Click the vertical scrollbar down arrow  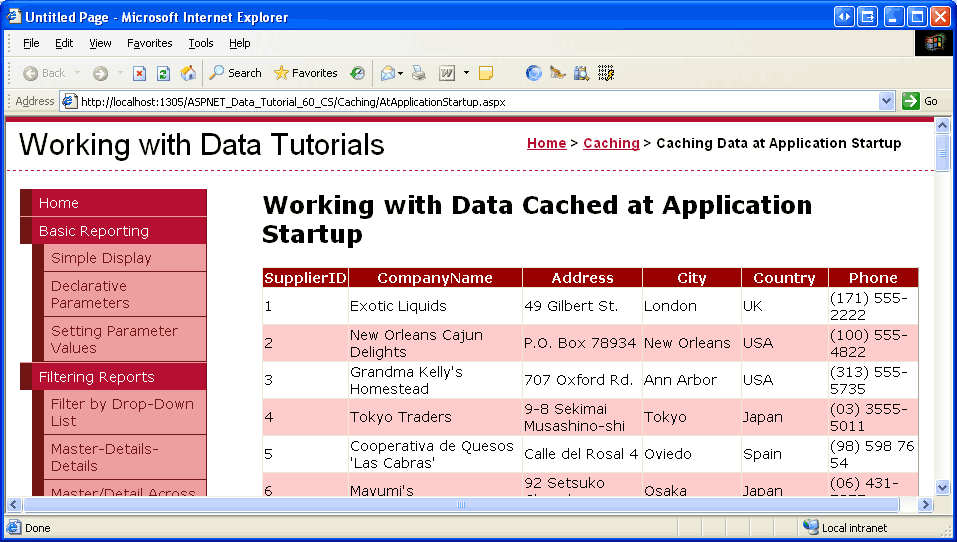tap(942, 487)
